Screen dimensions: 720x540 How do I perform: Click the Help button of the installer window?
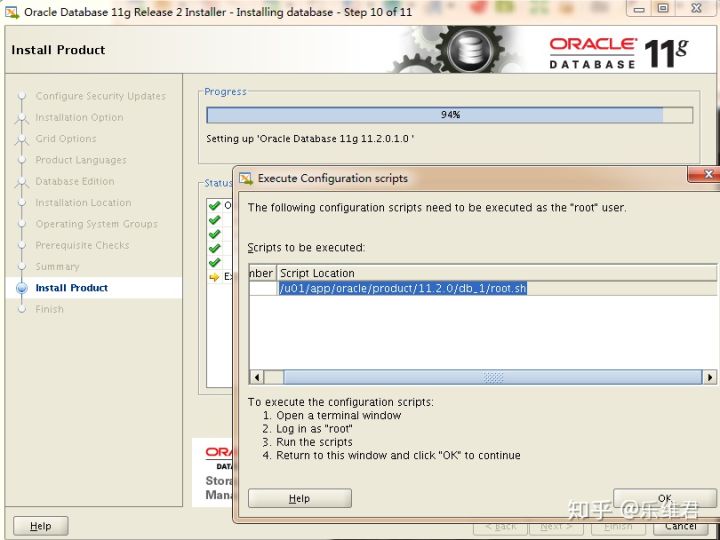point(41,526)
